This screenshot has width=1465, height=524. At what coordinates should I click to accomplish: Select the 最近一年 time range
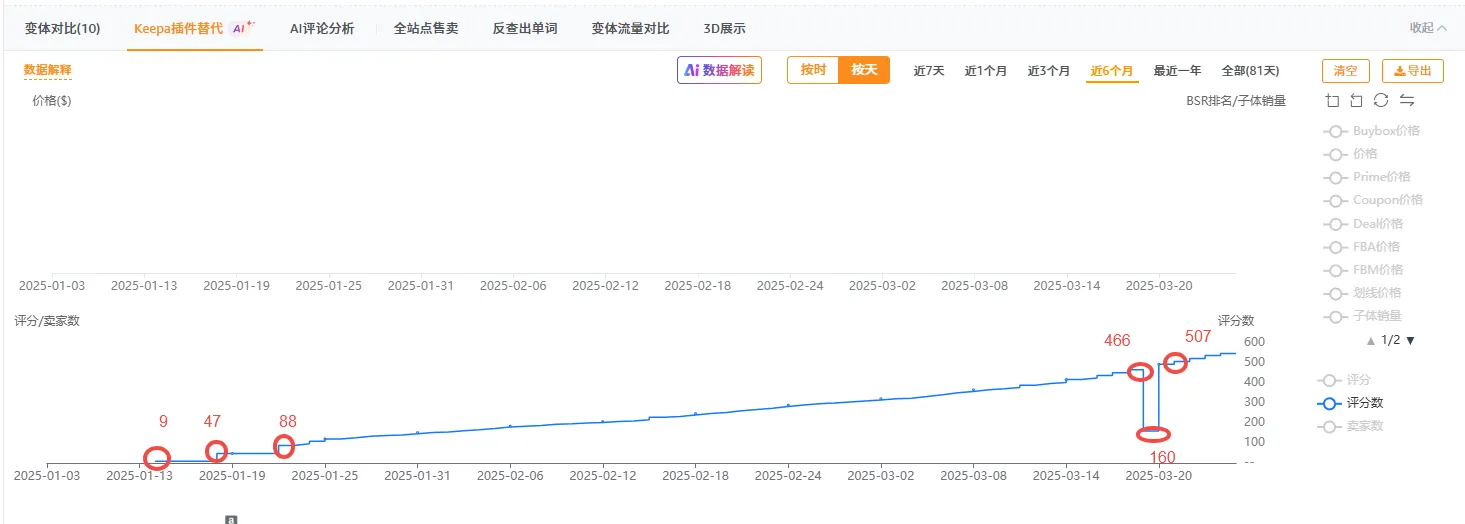click(1178, 71)
